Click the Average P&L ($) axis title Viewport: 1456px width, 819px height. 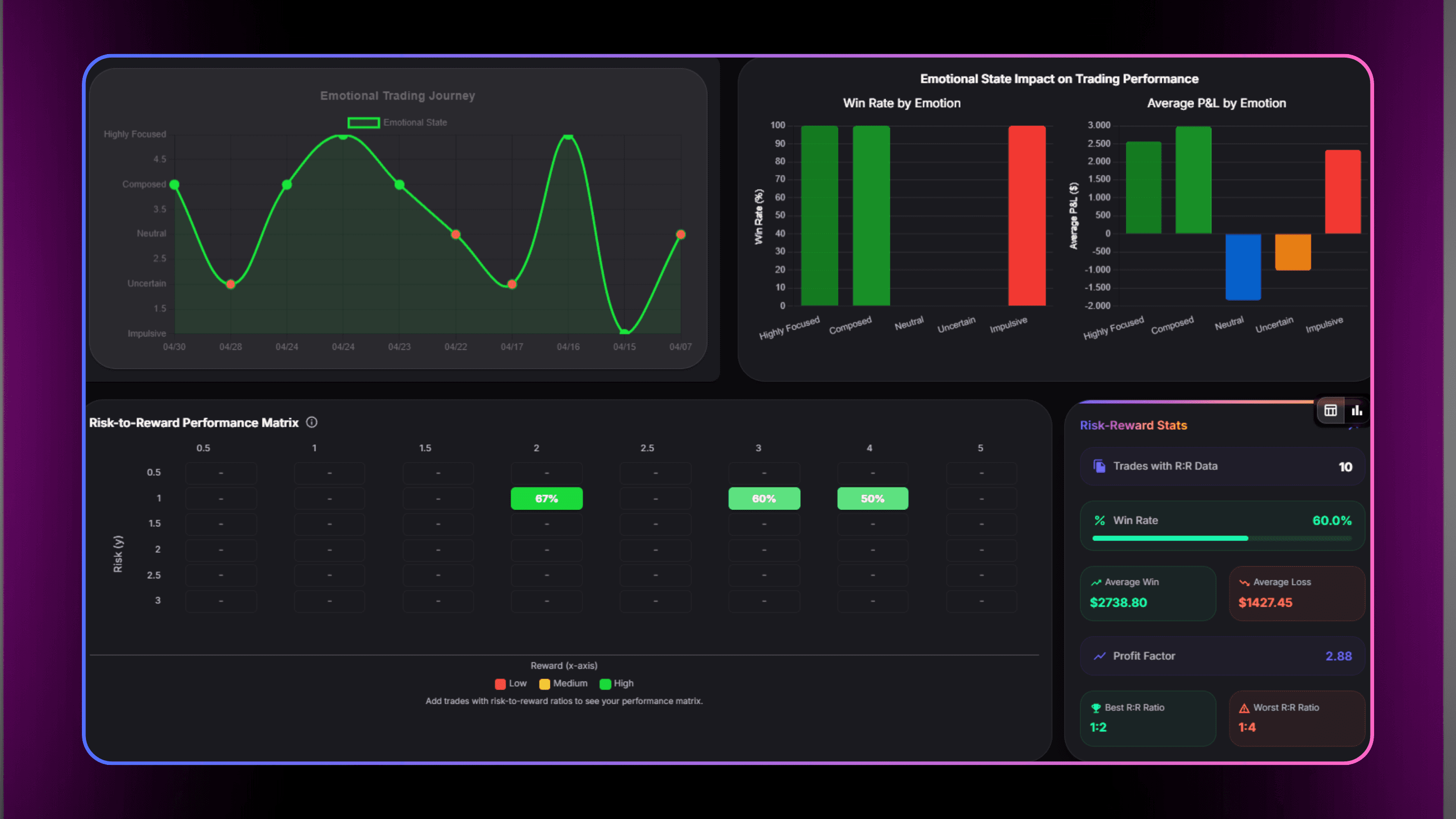(x=1073, y=216)
